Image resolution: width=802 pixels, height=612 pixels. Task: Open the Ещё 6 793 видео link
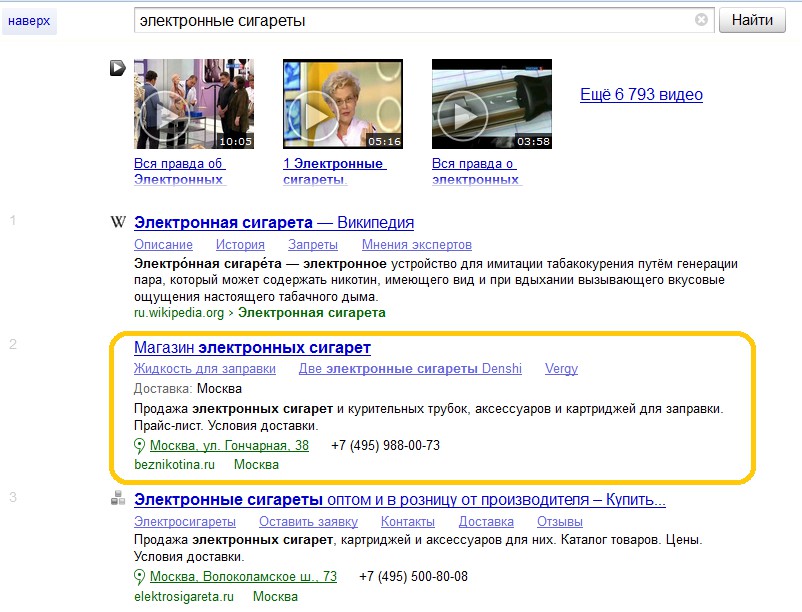(x=641, y=95)
